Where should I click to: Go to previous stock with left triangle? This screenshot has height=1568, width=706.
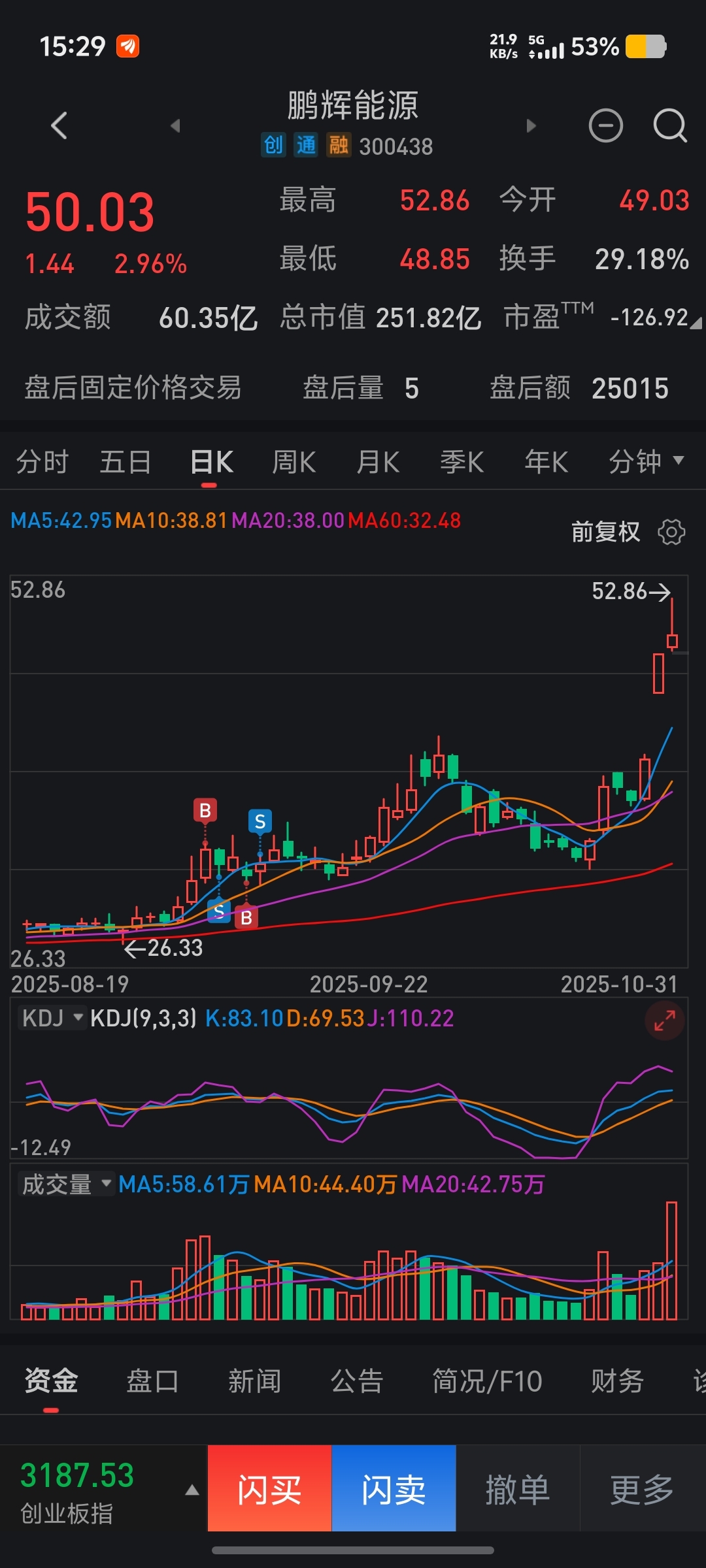coord(175,125)
